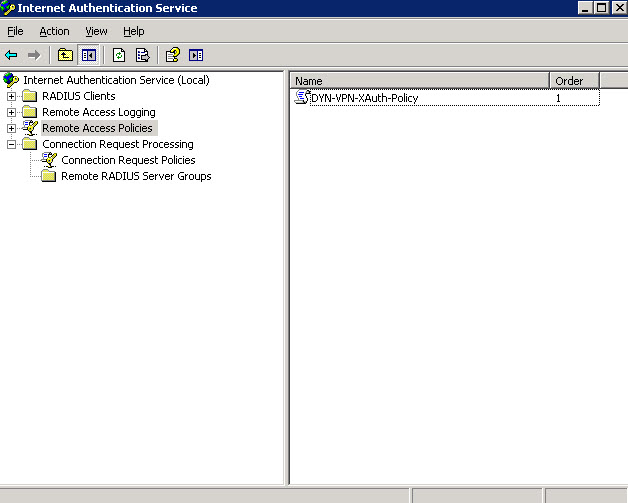Viewport: 628px width, 503px height.
Task: Open the Action menu
Action: (x=54, y=31)
